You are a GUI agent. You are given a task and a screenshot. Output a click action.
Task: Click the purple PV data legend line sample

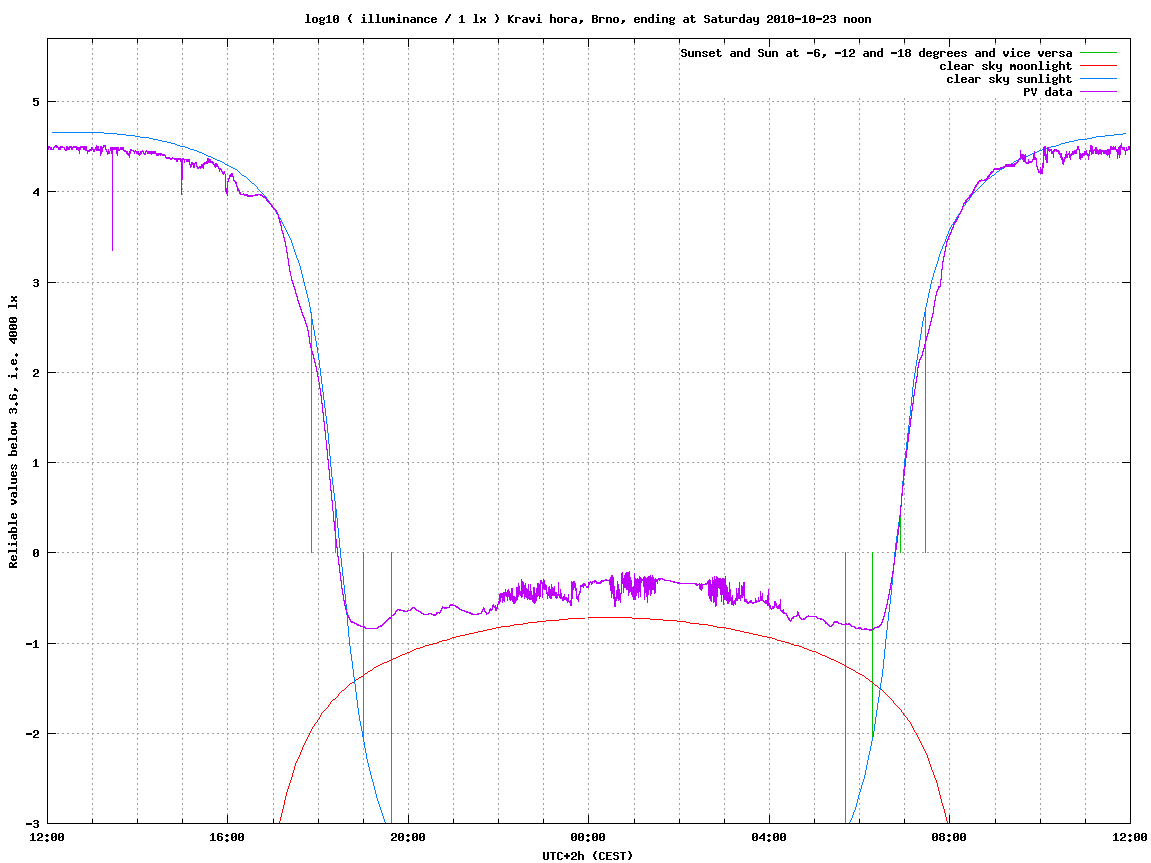click(1098, 92)
